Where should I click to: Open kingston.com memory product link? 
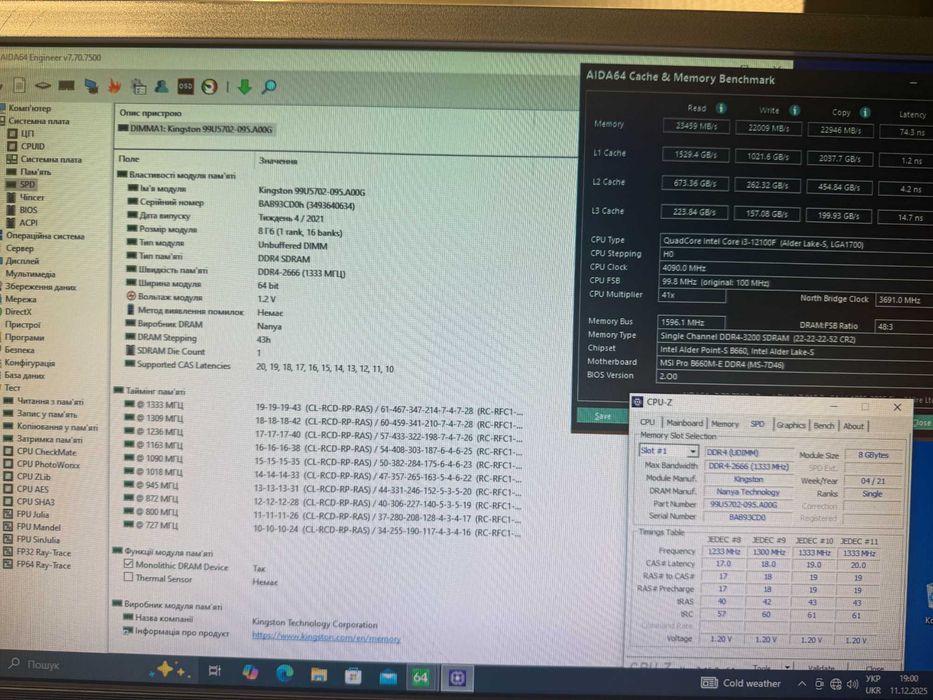pyautogui.click(x=326, y=638)
